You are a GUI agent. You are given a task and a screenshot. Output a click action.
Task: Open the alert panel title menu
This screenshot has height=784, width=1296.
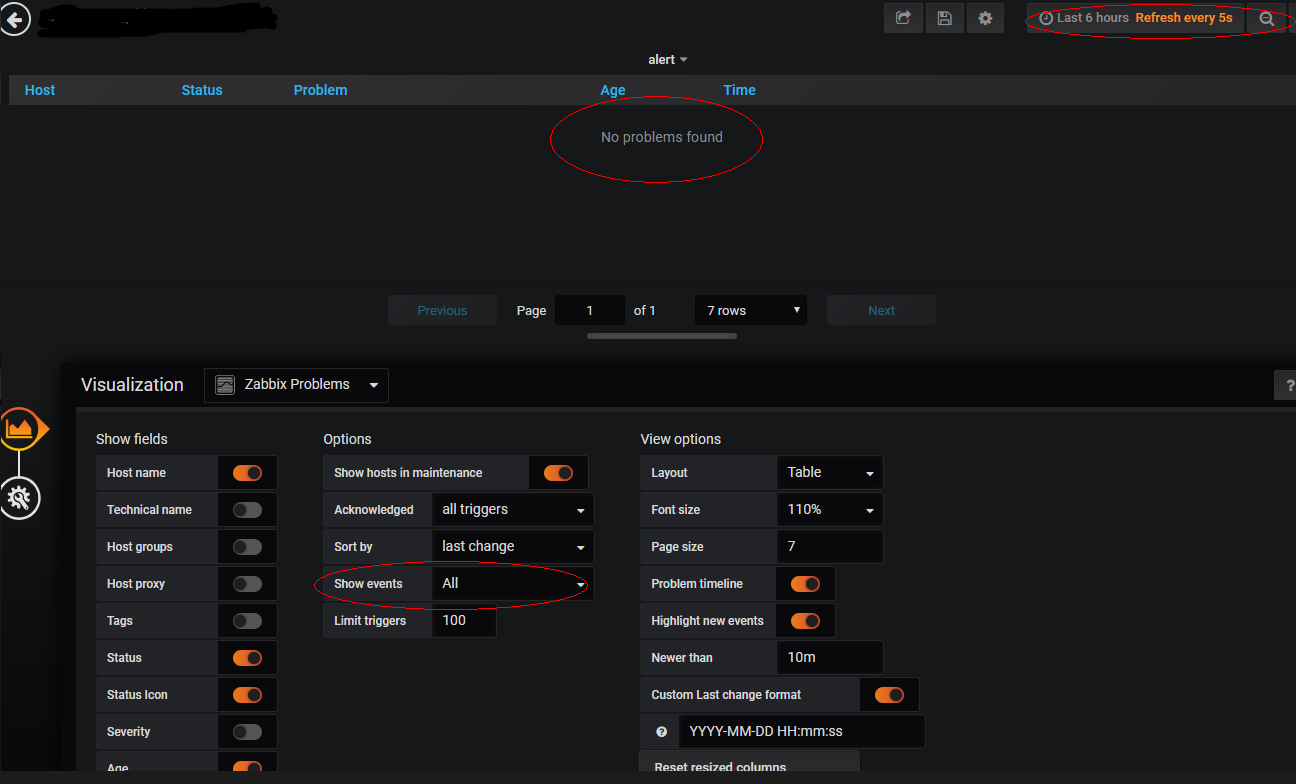coord(667,59)
